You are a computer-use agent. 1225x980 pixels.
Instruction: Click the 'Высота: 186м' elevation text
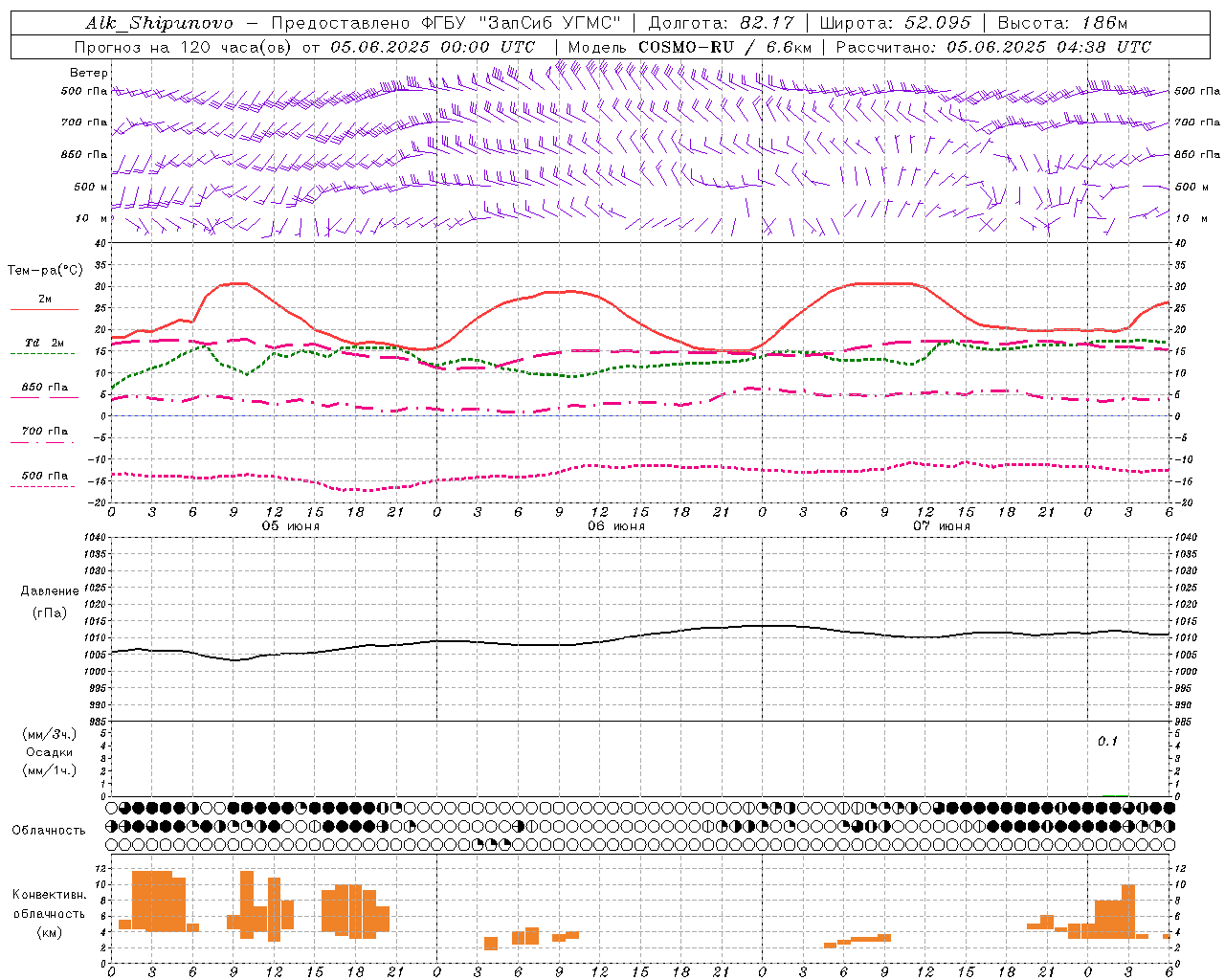point(1062,23)
